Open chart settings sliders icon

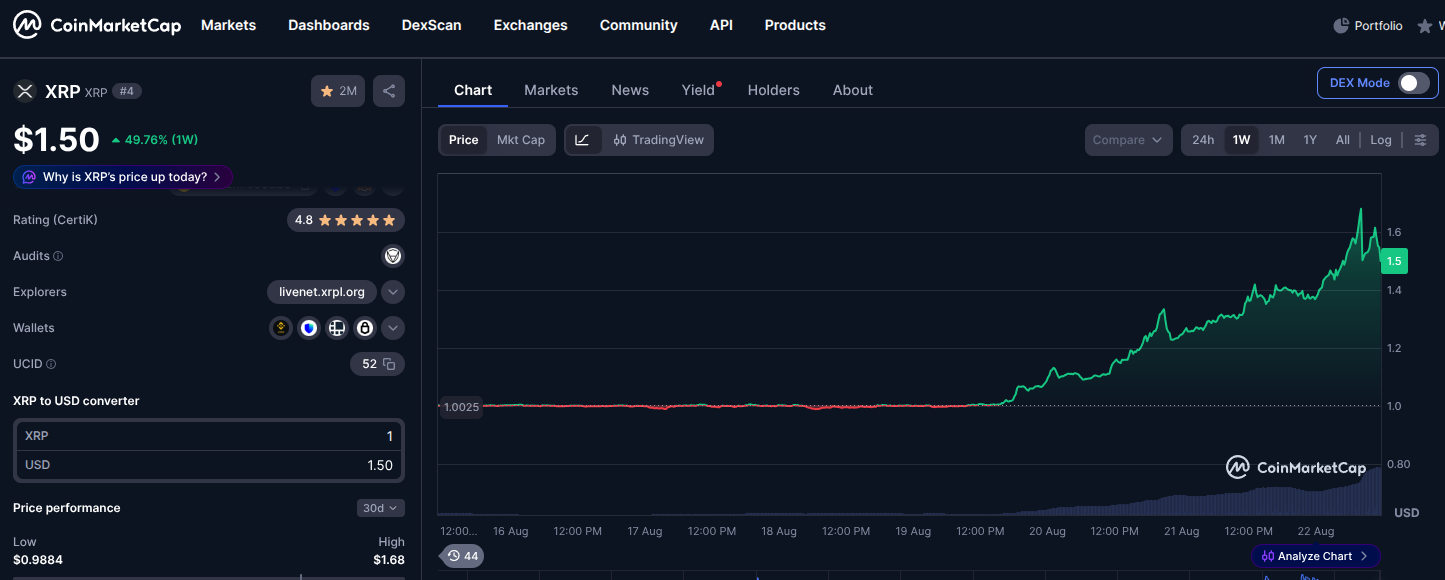click(1420, 140)
